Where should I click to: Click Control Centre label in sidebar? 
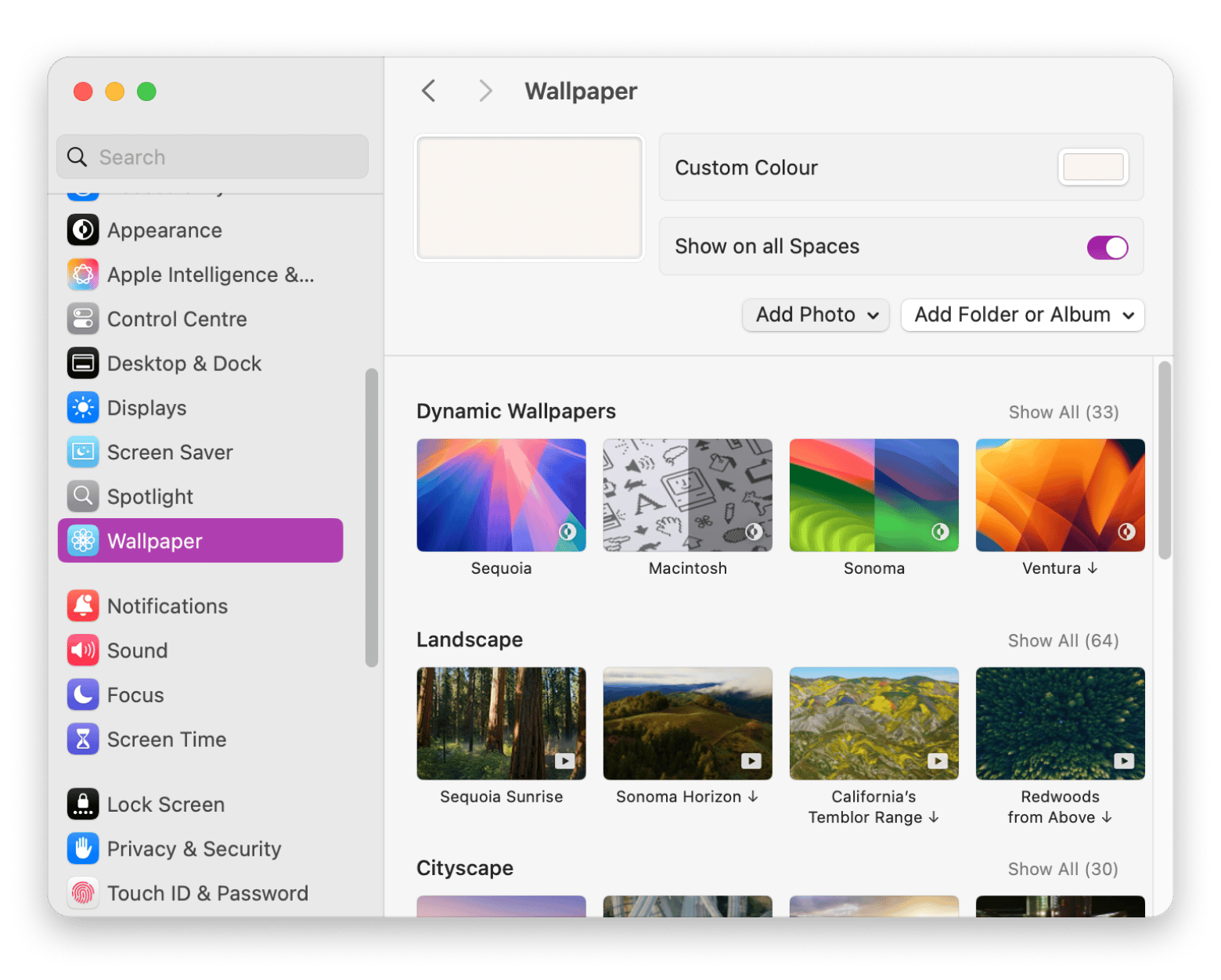point(177,319)
